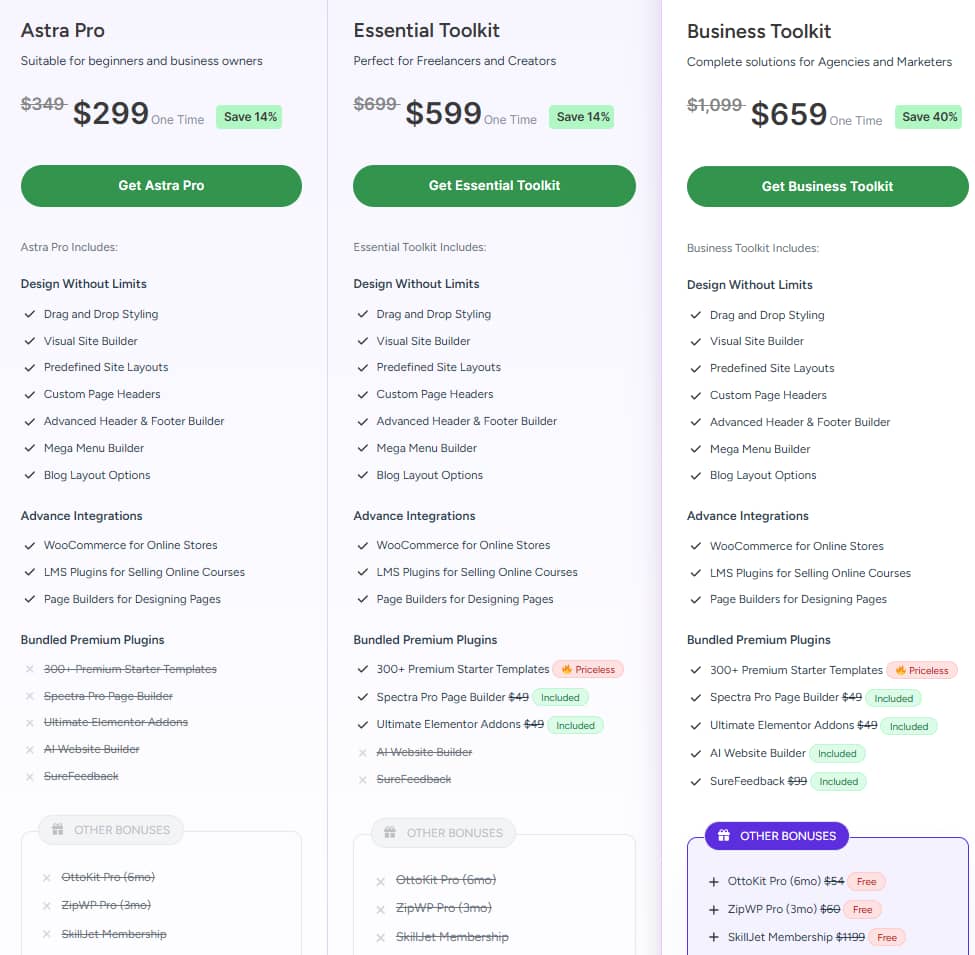Expand the Advance Integrations section in Business Toolkit

(747, 516)
